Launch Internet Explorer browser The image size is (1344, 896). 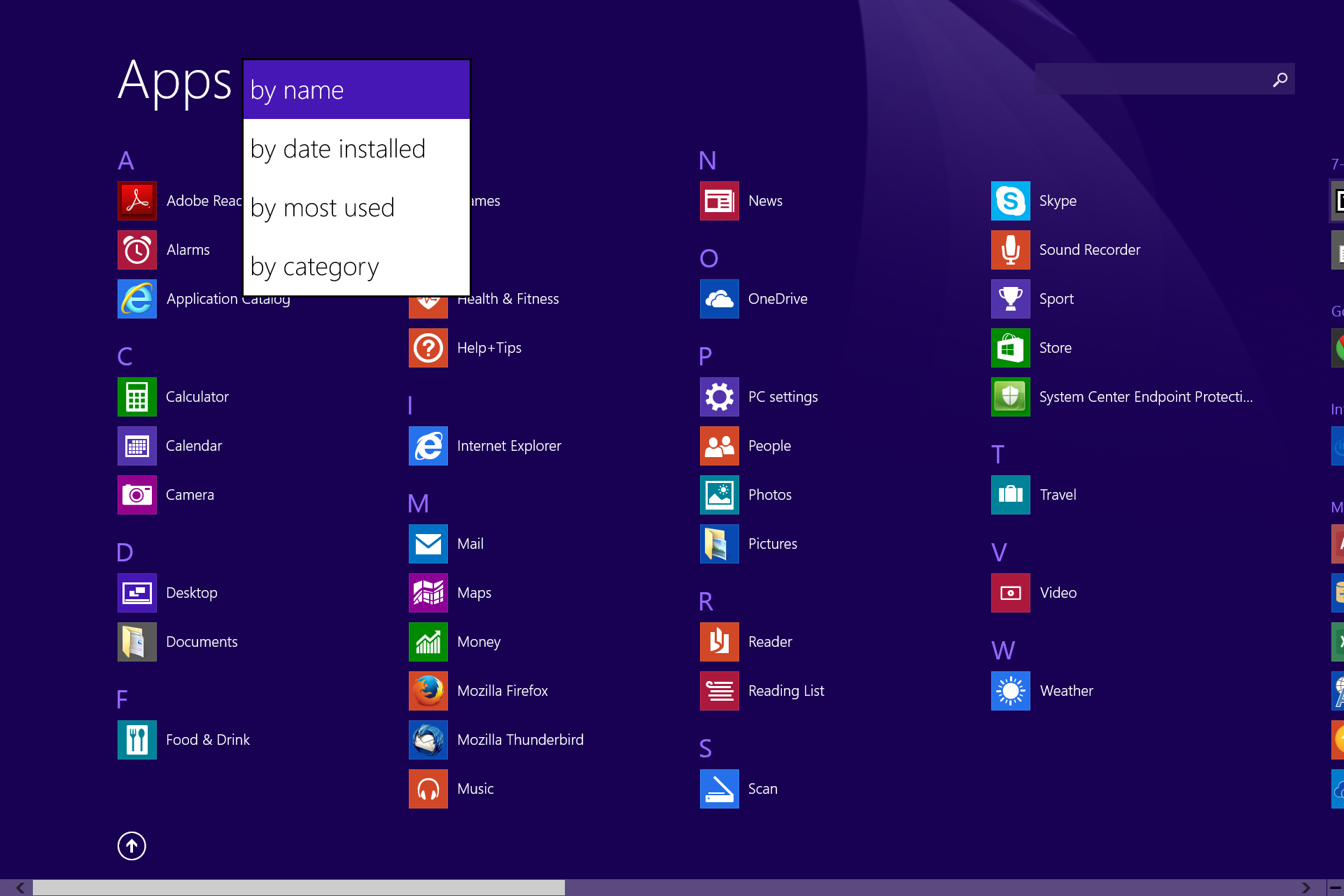point(427,445)
